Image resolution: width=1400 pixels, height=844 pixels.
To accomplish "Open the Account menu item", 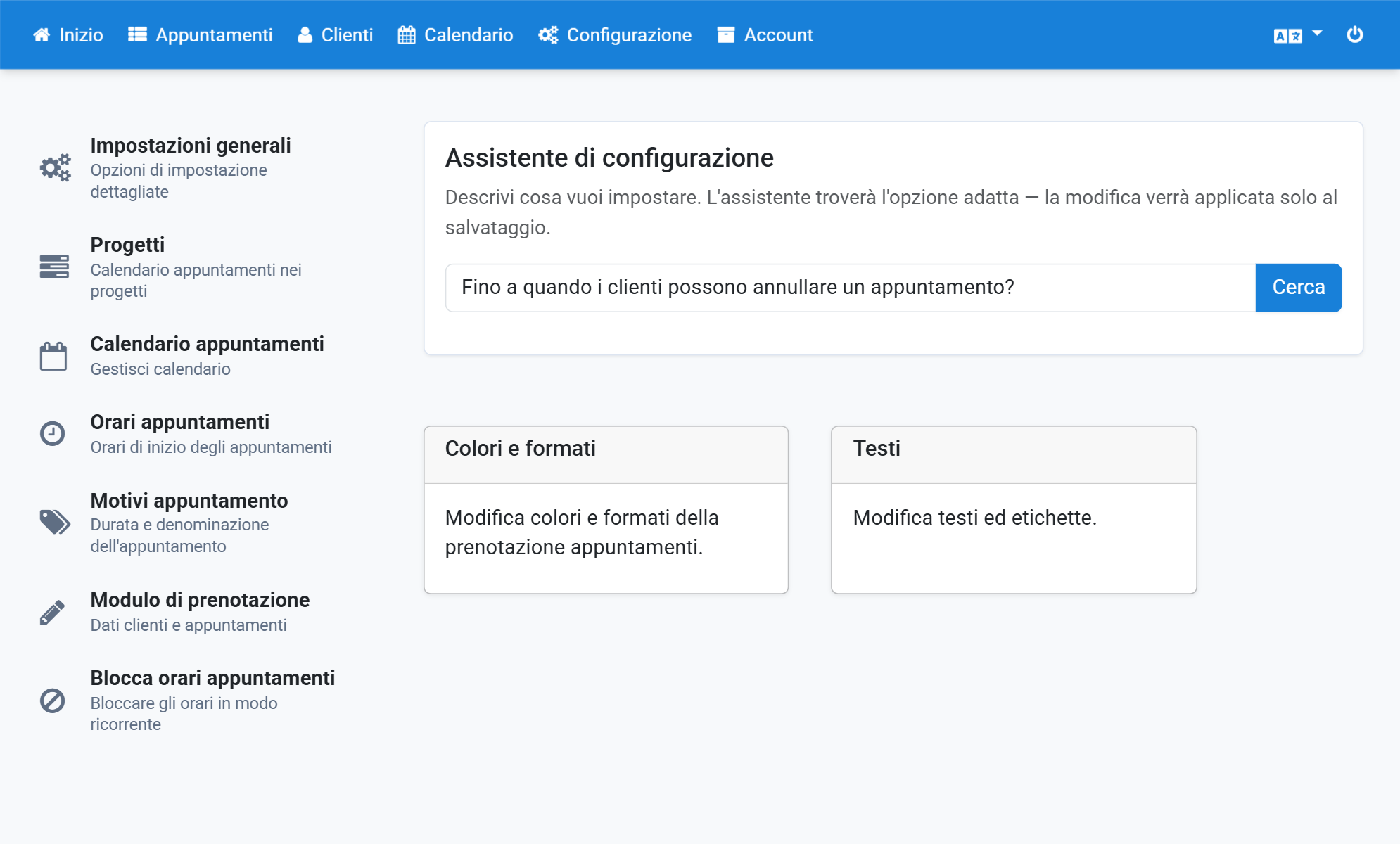I will pos(765,34).
